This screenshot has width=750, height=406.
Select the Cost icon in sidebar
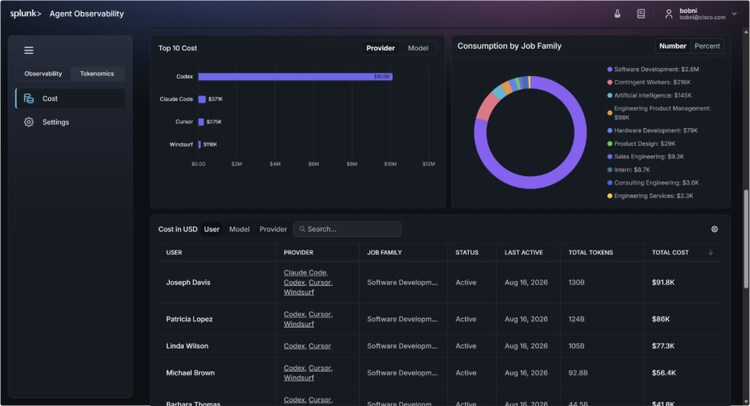29,99
